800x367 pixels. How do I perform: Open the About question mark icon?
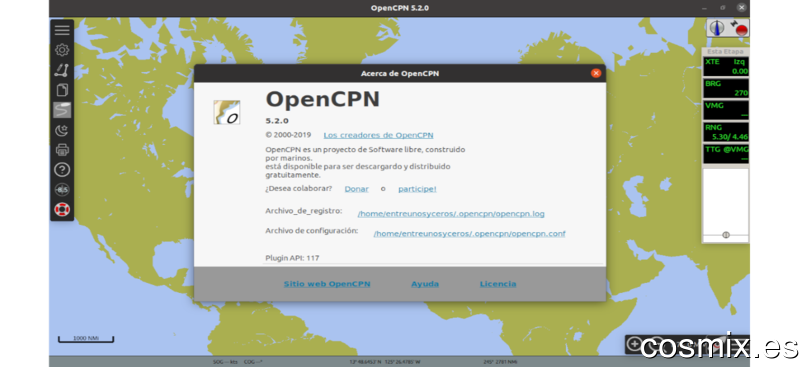62,169
